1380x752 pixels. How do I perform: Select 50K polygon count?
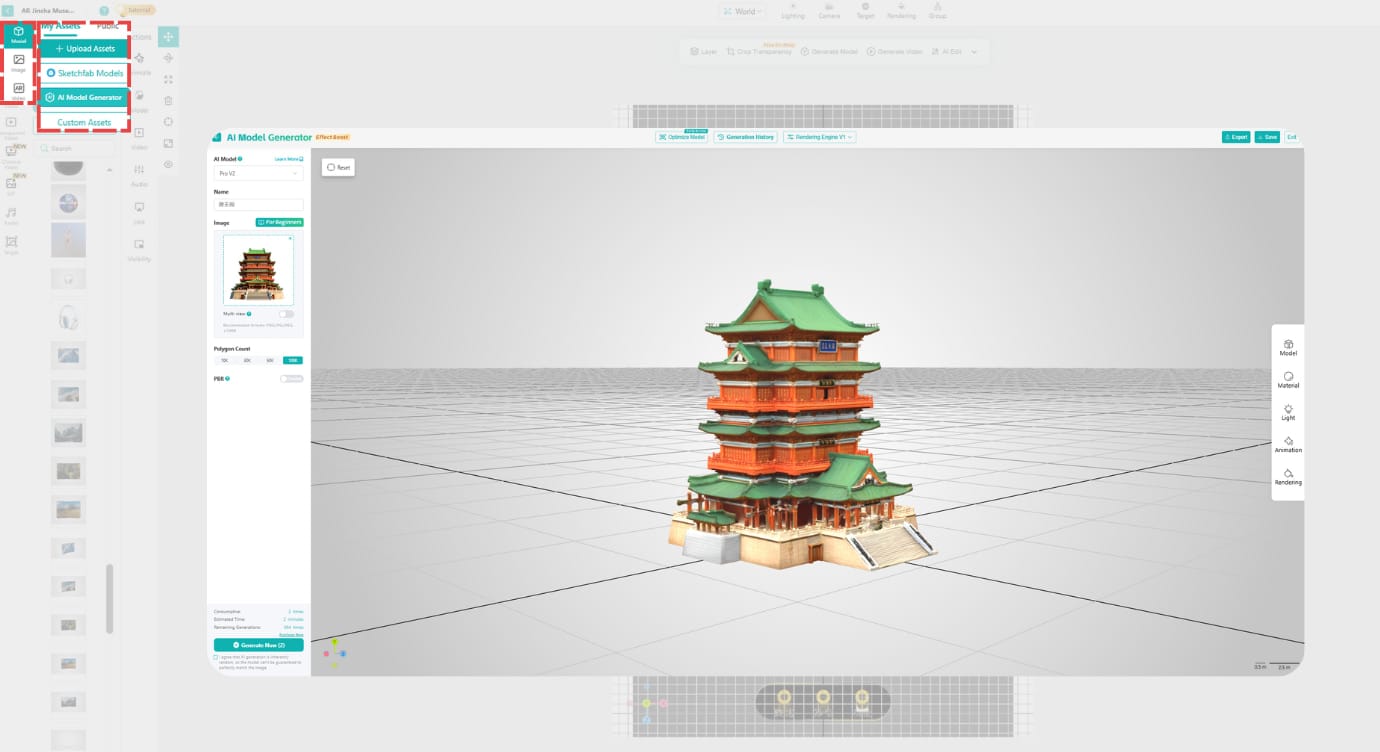point(270,360)
